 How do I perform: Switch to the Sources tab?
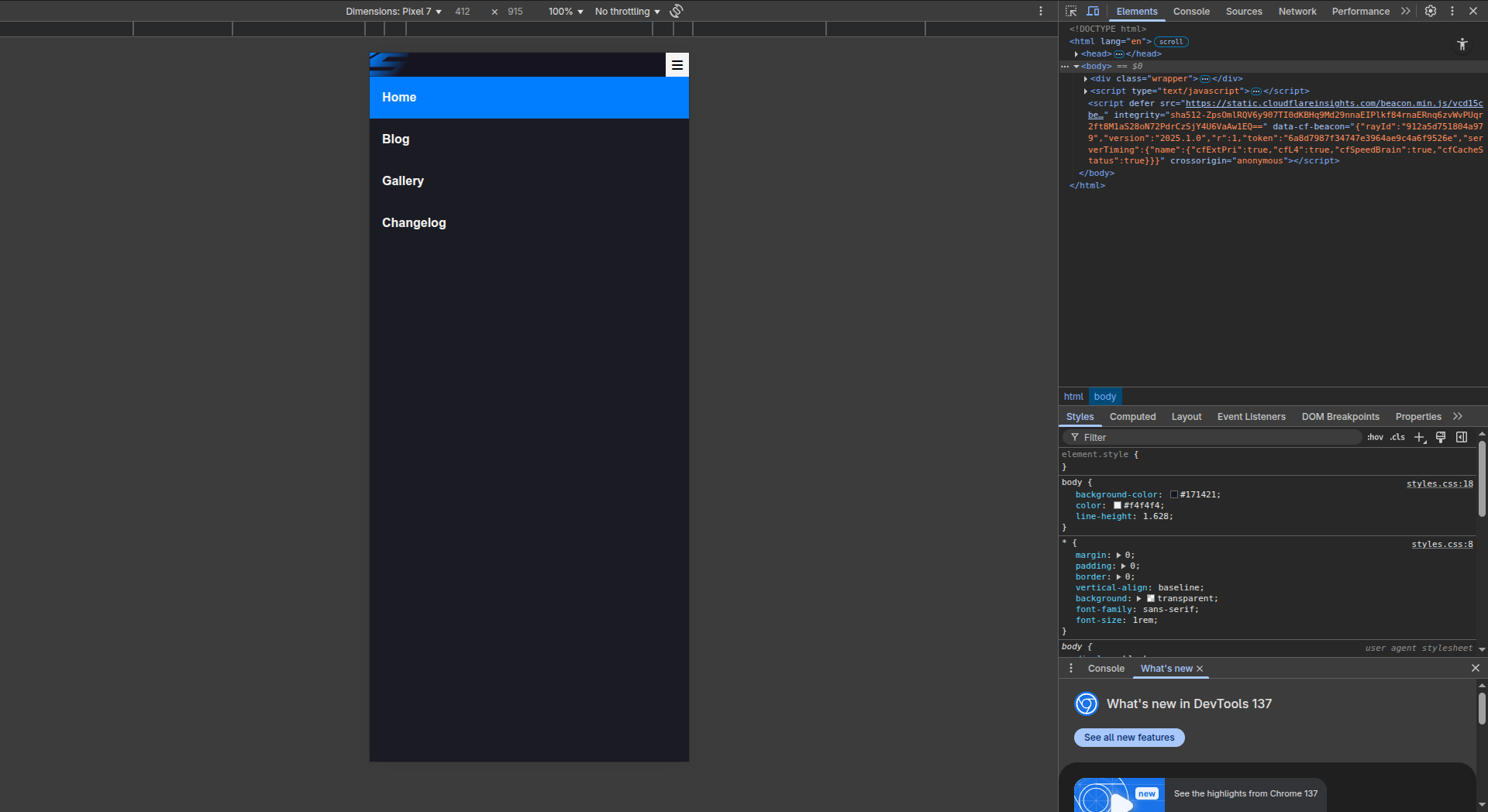1244,12
